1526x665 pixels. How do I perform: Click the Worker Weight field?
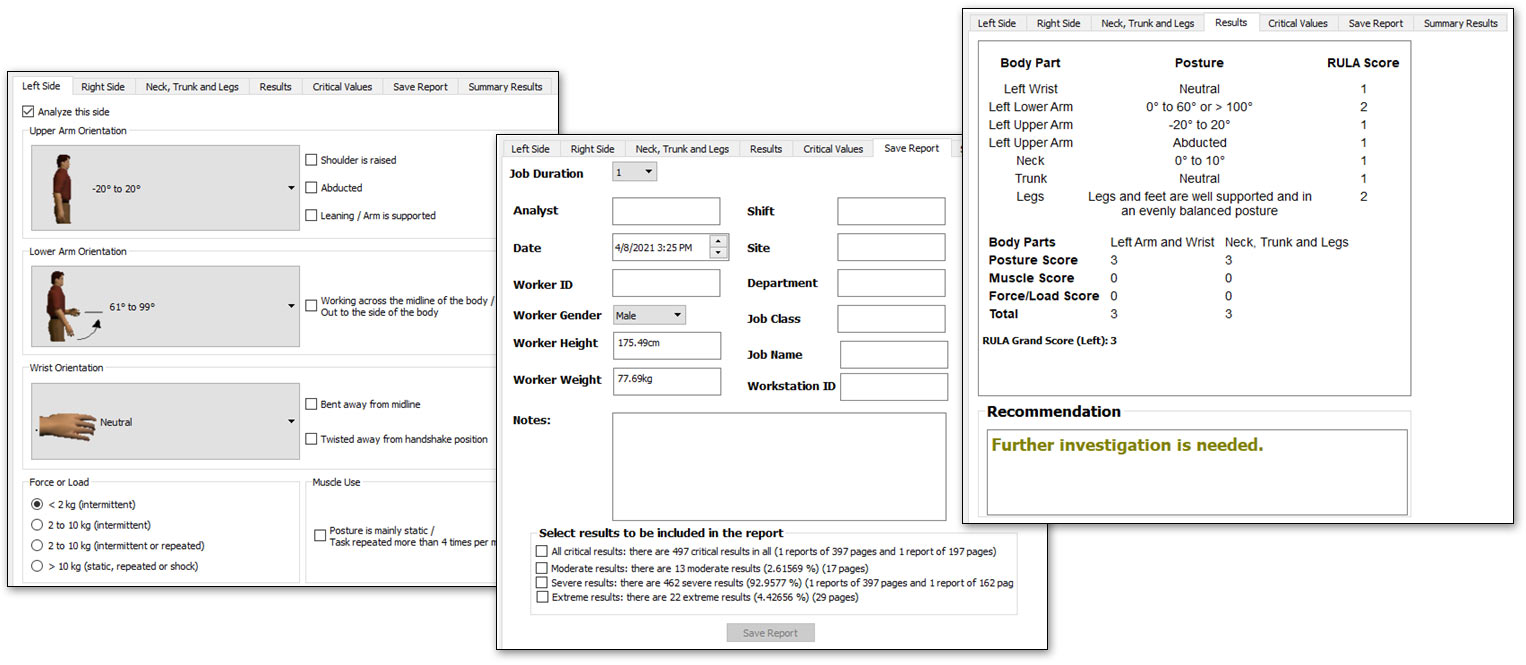click(x=667, y=381)
